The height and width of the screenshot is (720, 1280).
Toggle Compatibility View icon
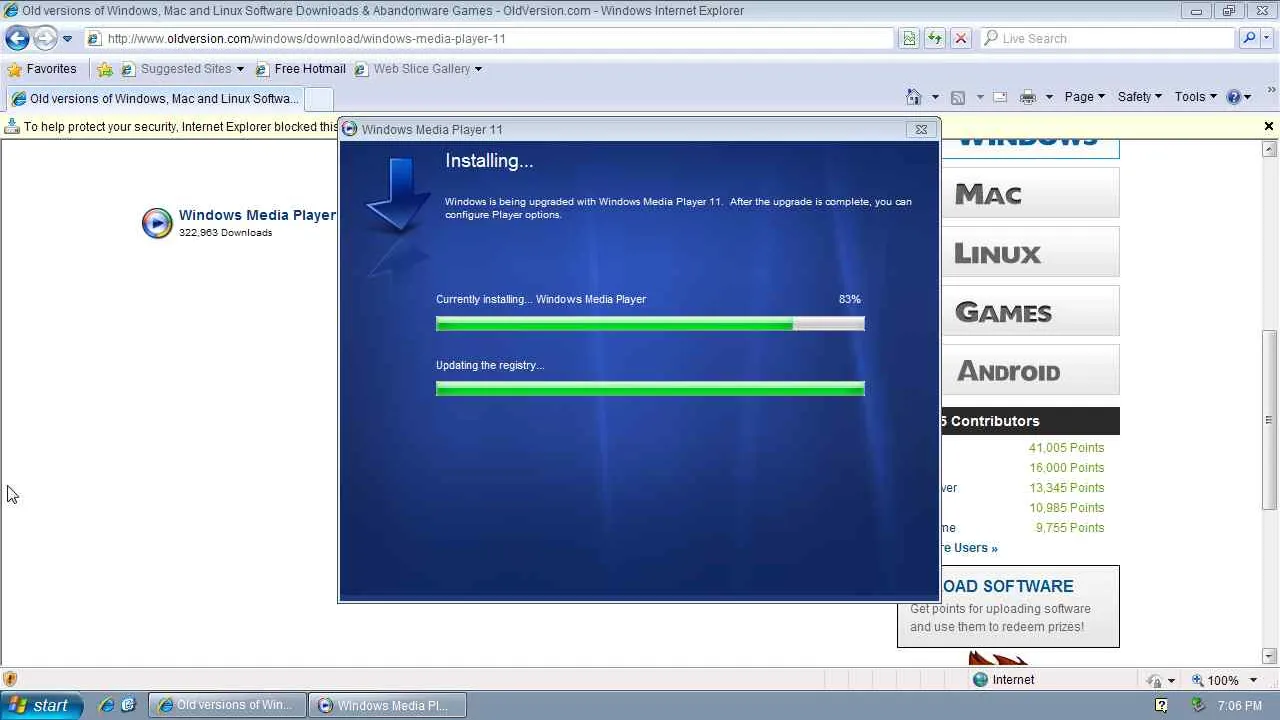tap(909, 39)
